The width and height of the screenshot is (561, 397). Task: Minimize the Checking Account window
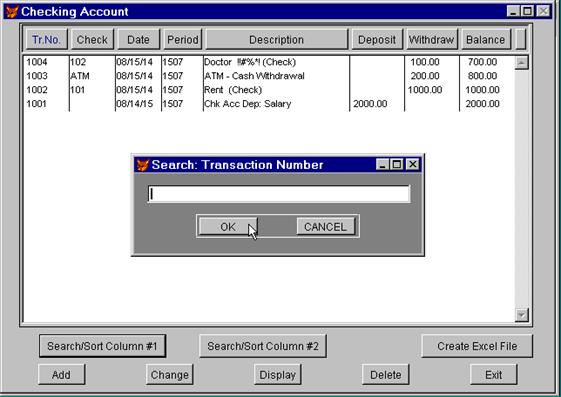click(x=513, y=11)
